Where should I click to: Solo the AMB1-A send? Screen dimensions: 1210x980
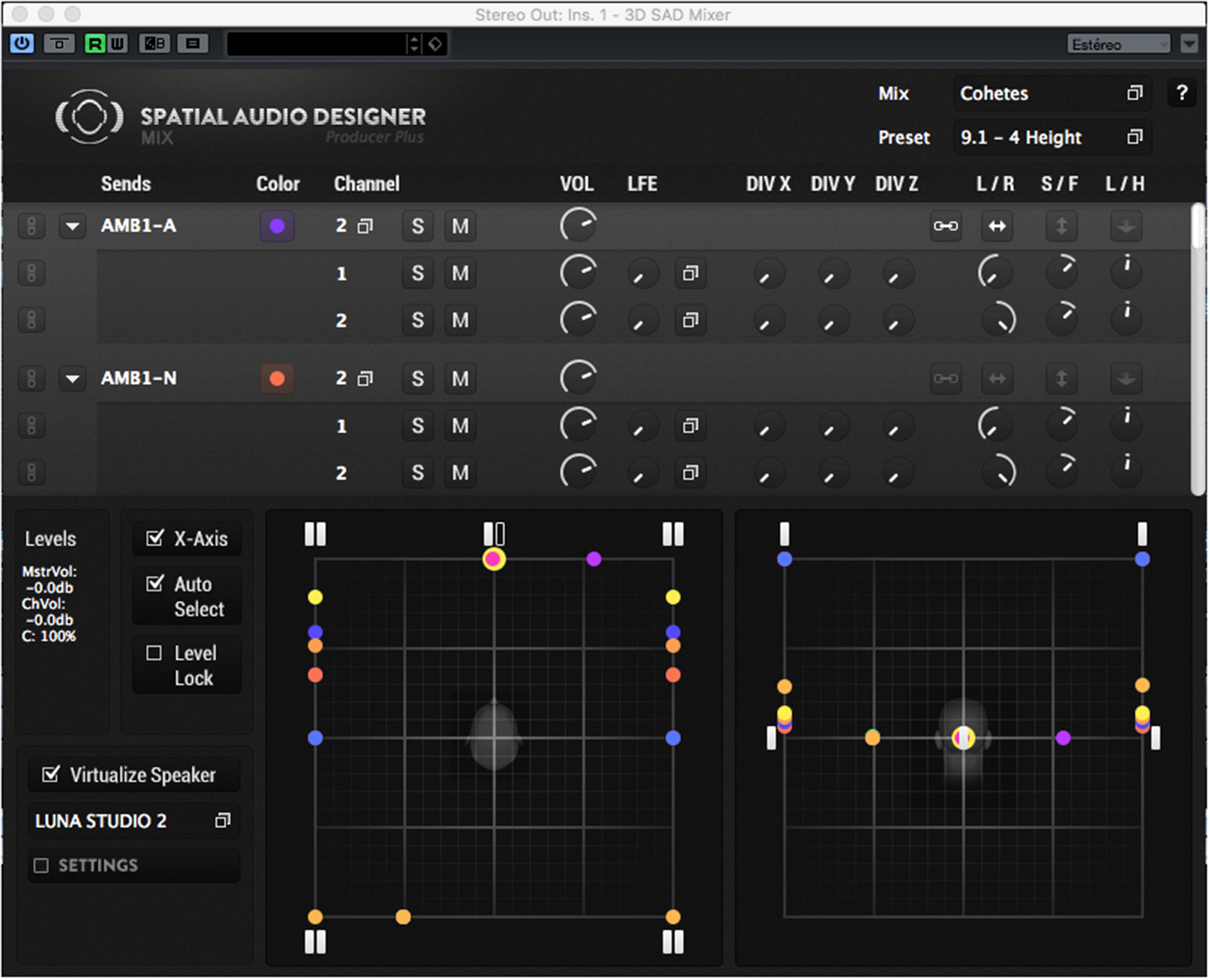tap(417, 226)
